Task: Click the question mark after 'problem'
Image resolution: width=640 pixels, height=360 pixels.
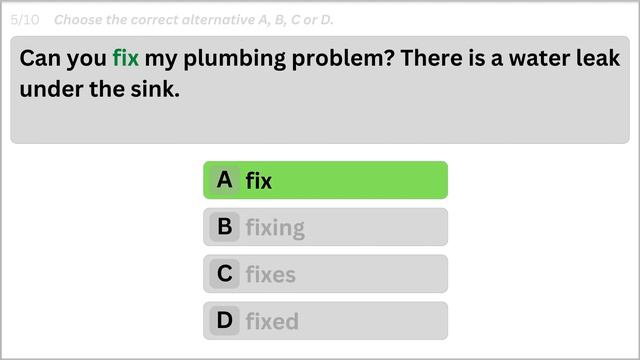Action: (x=389, y=58)
